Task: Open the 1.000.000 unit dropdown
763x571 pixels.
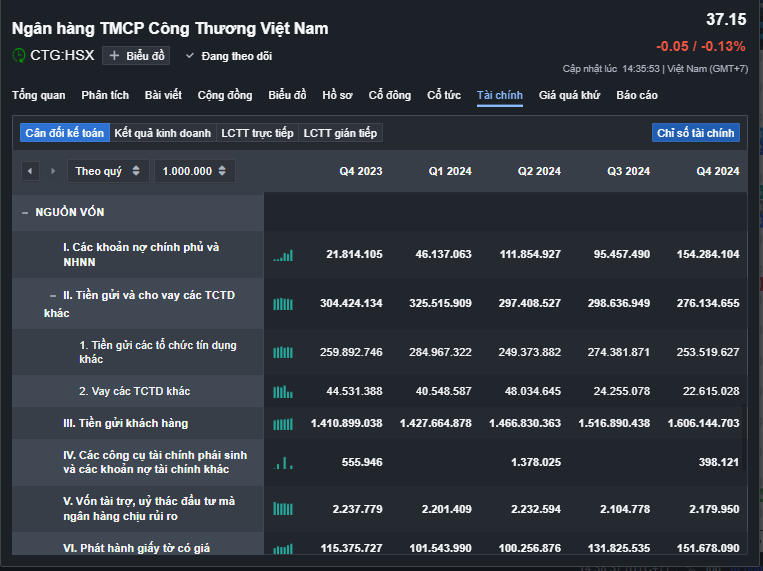Action: pyautogui.click(x=195, y=171)
